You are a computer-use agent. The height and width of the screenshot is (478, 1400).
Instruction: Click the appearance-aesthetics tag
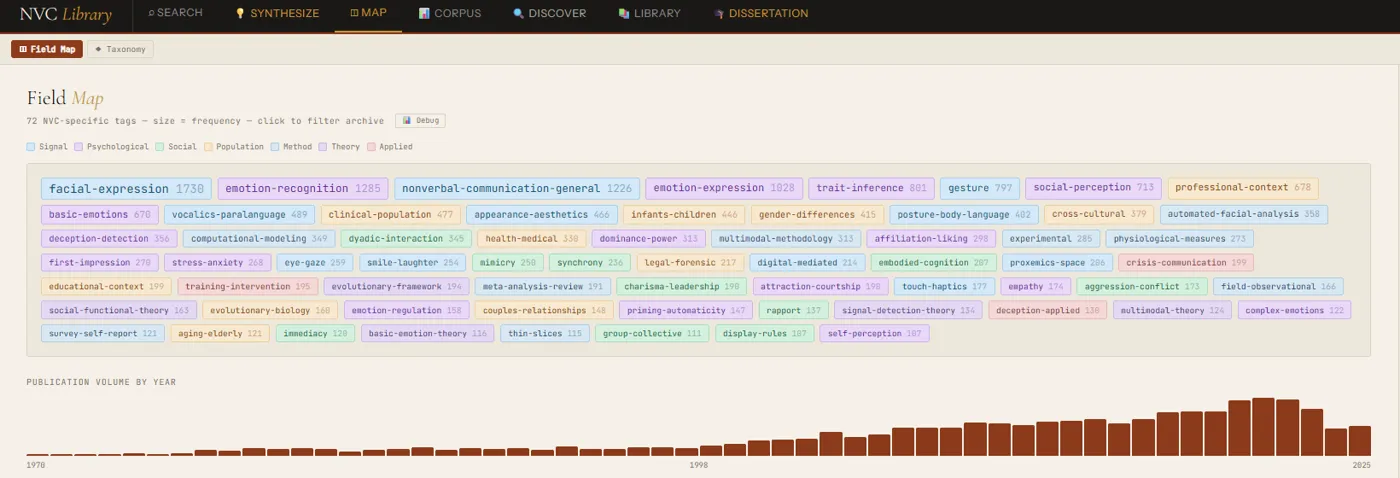click(x=542, y=214)
